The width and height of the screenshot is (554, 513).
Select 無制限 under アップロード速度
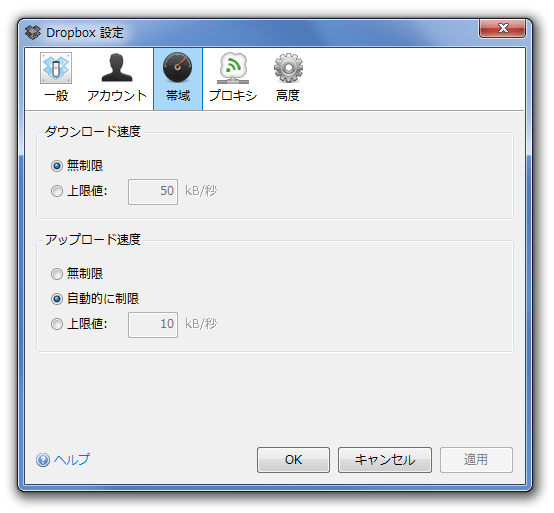coord(57,274)
